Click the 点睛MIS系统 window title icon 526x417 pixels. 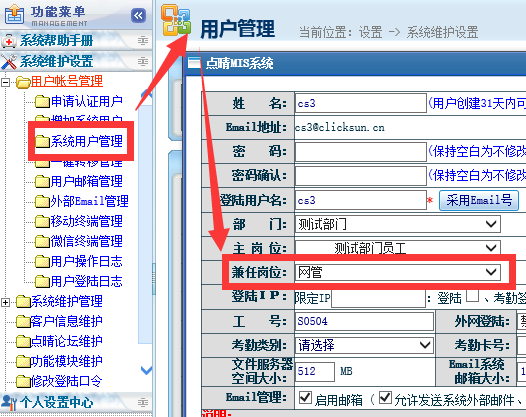[194, 63]
